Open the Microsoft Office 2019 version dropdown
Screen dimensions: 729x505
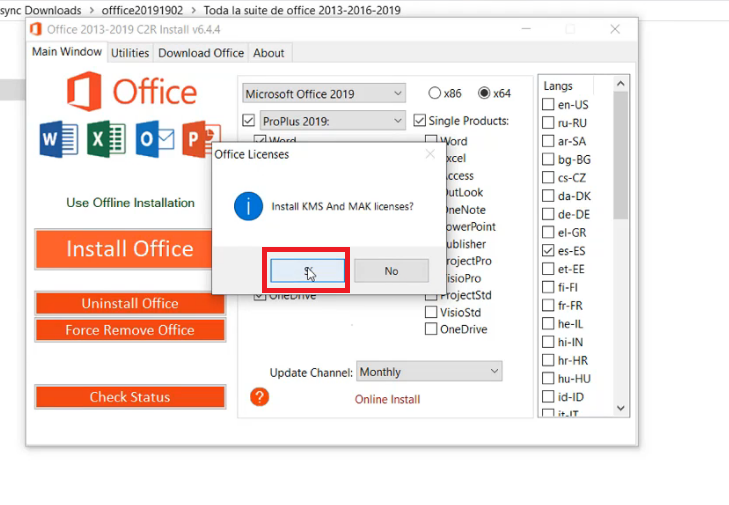(x=324, y=93)
